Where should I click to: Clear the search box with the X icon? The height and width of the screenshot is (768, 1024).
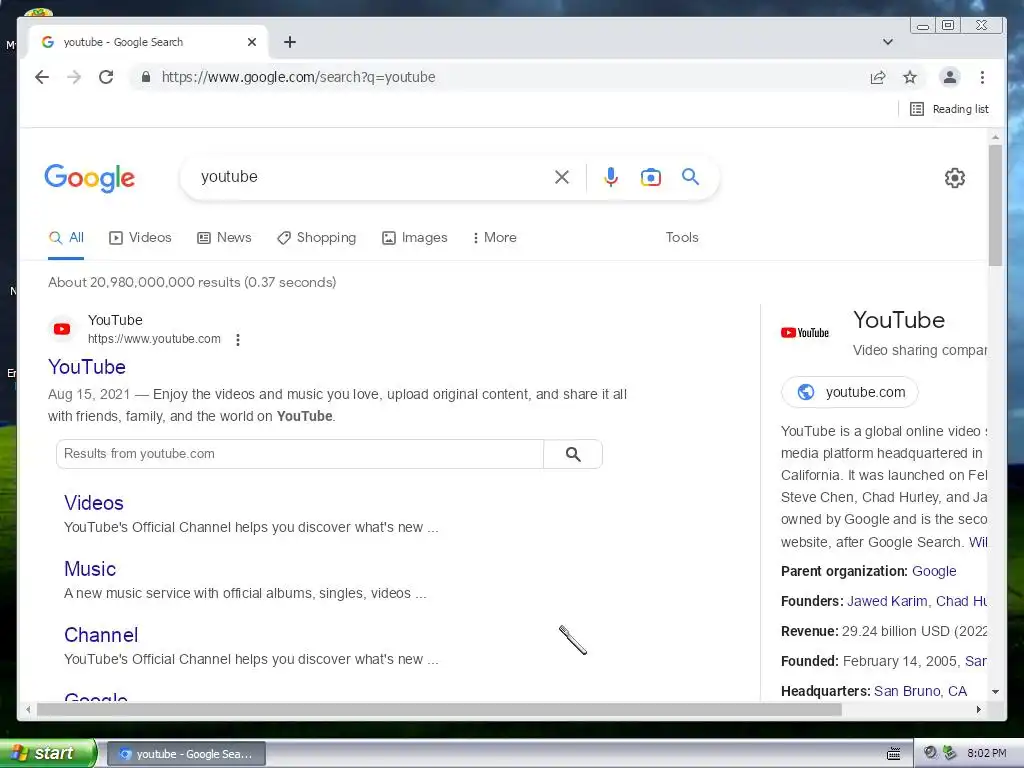point(562,177)
